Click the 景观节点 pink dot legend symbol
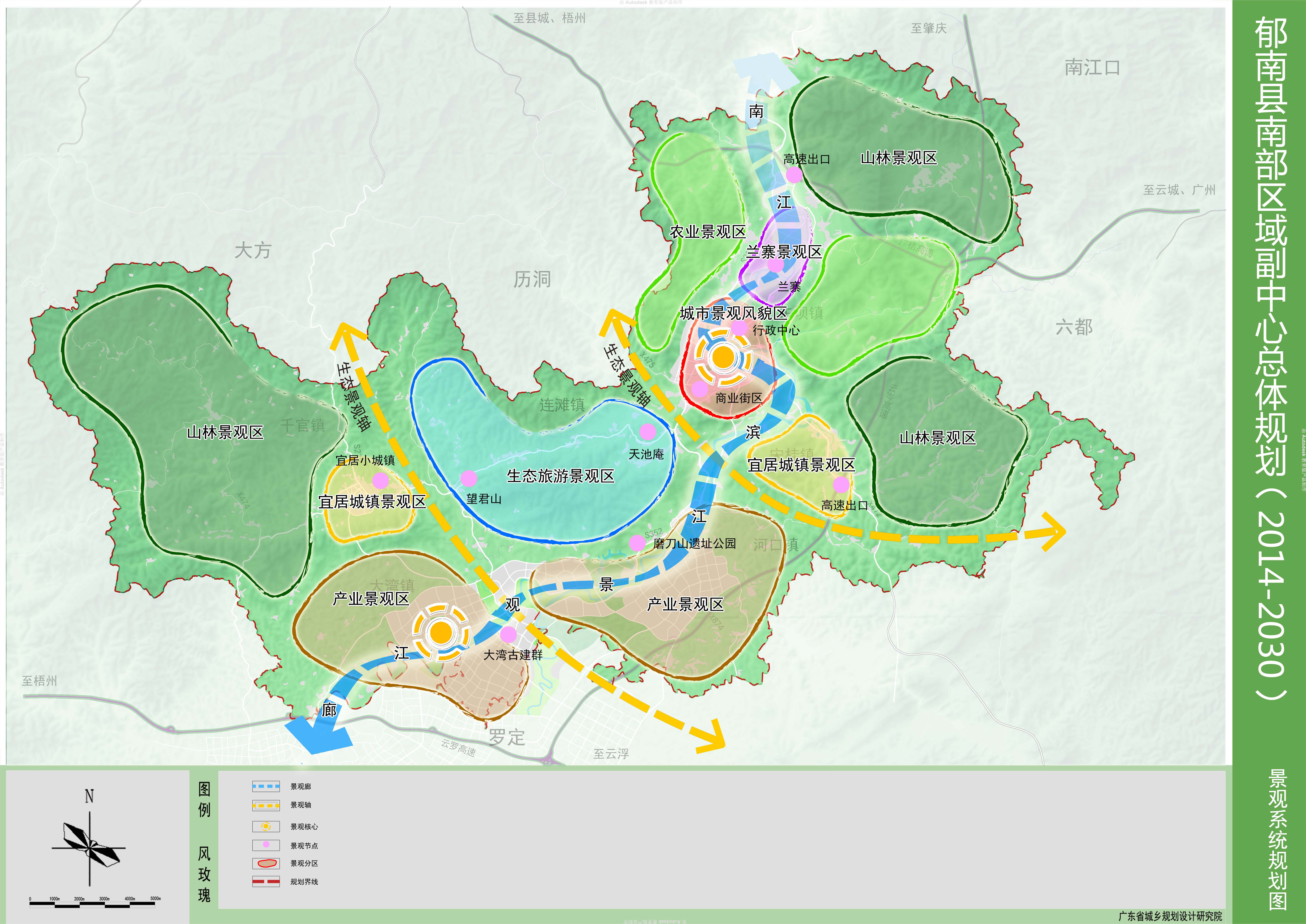1306x924 pixels. tap(266, 845)
